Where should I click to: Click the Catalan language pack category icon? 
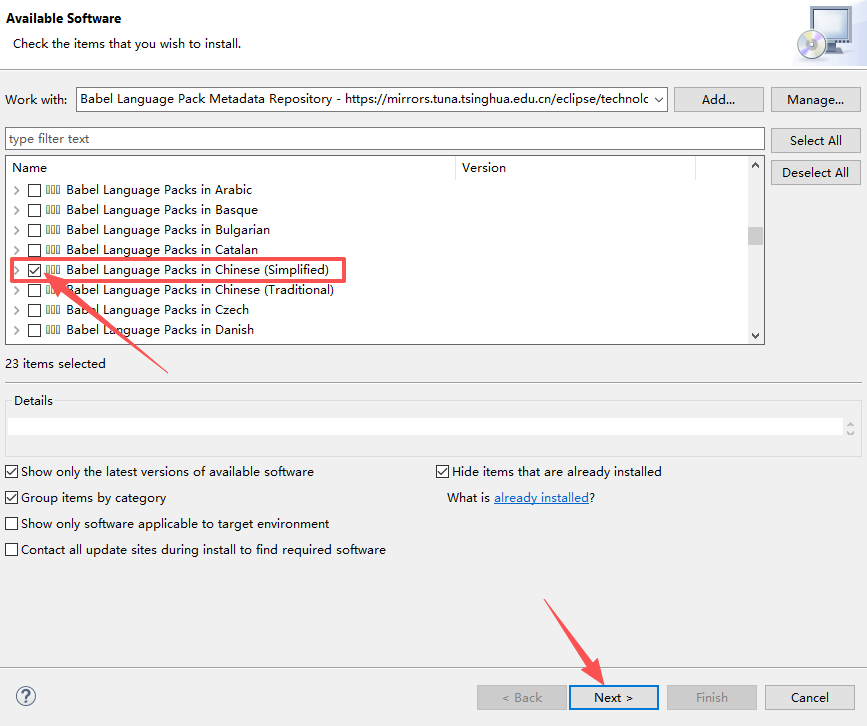[x=53, y=249]
